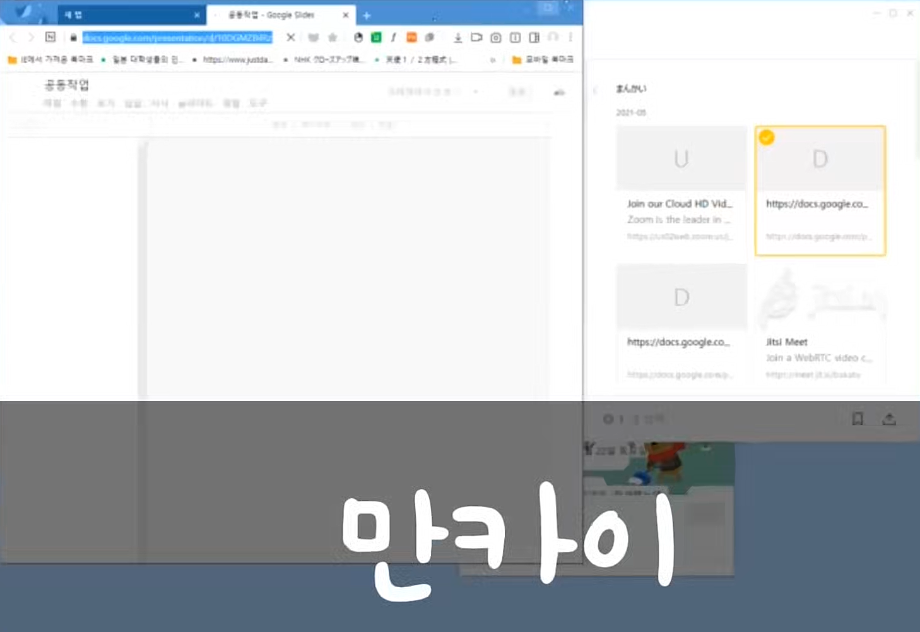Open the browser sidebar panel icon

point(533,37)
